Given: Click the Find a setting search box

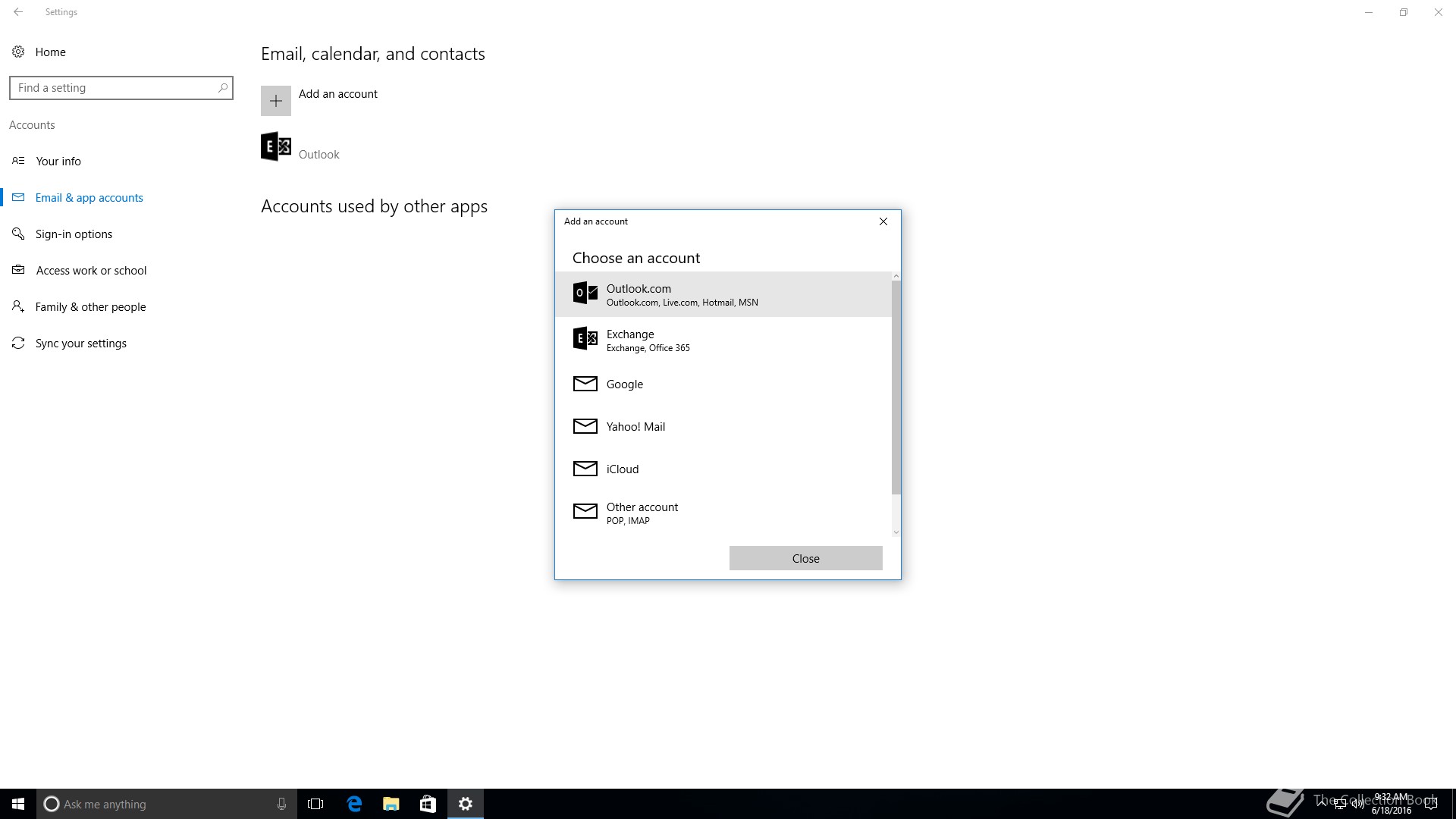Looking at the screenshot, I should (114, 88).
